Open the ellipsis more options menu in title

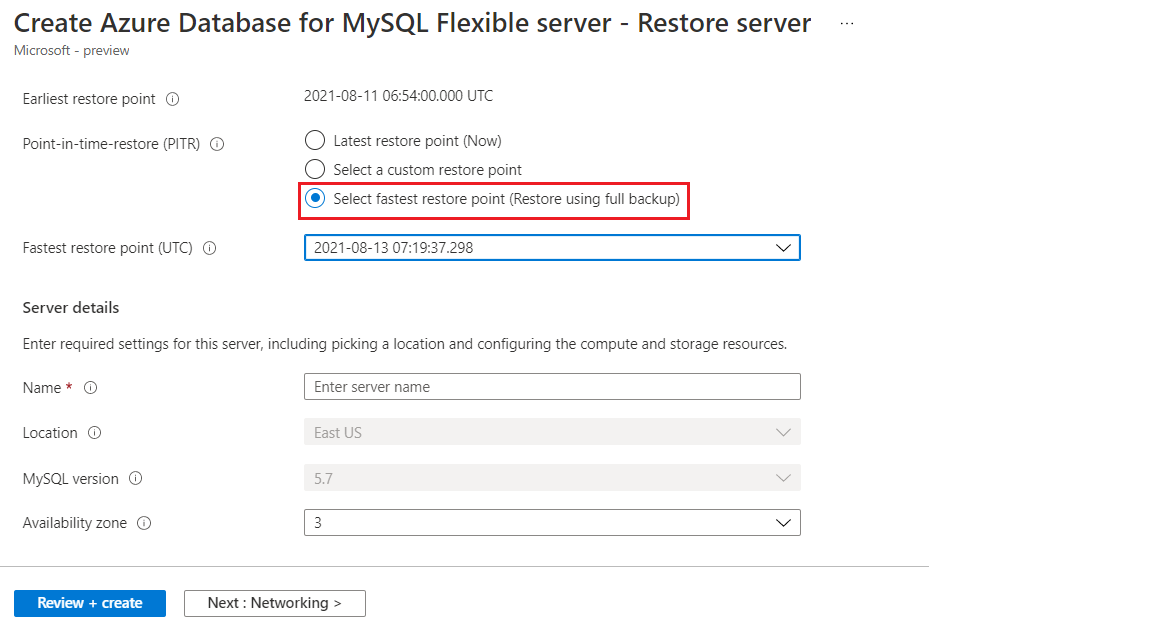click(847, 24)
